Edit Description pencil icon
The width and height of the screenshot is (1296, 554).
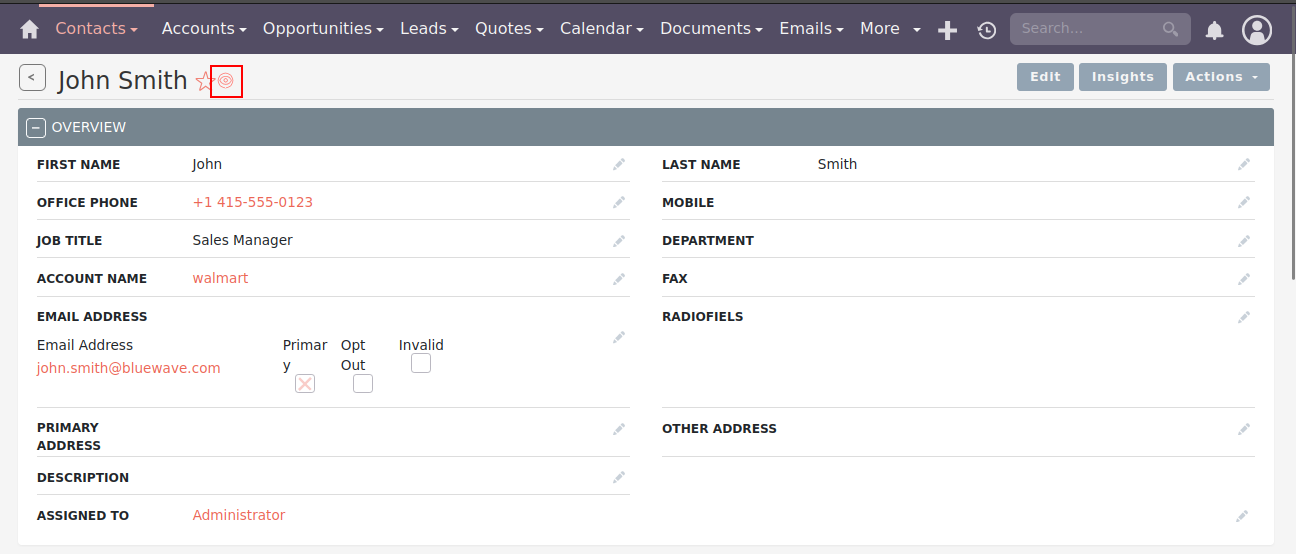[x=619, y=477]
